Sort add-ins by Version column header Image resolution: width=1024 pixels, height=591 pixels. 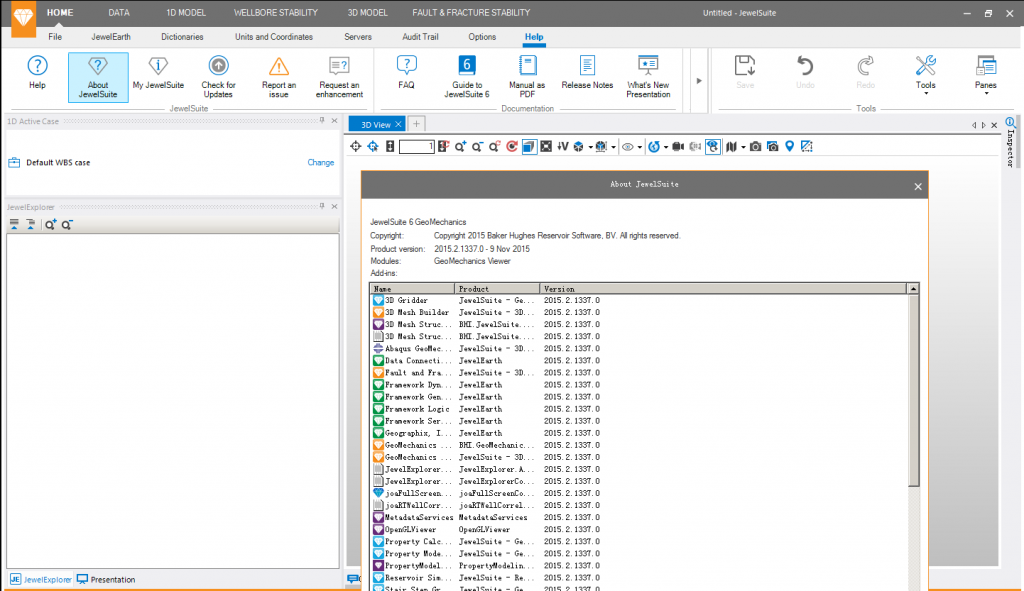coord(724,289)
